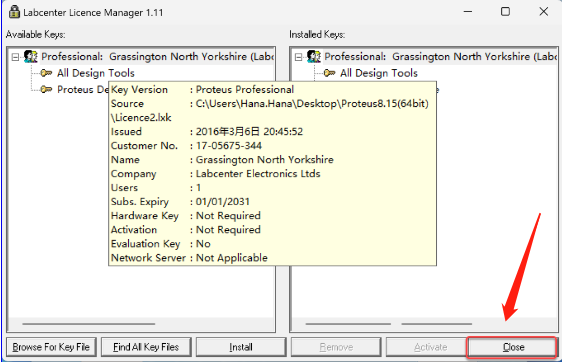Click the Labcenter Licence Manager padlock icon
This screenshot has height=362, width=562.
[x=14, y=11]
